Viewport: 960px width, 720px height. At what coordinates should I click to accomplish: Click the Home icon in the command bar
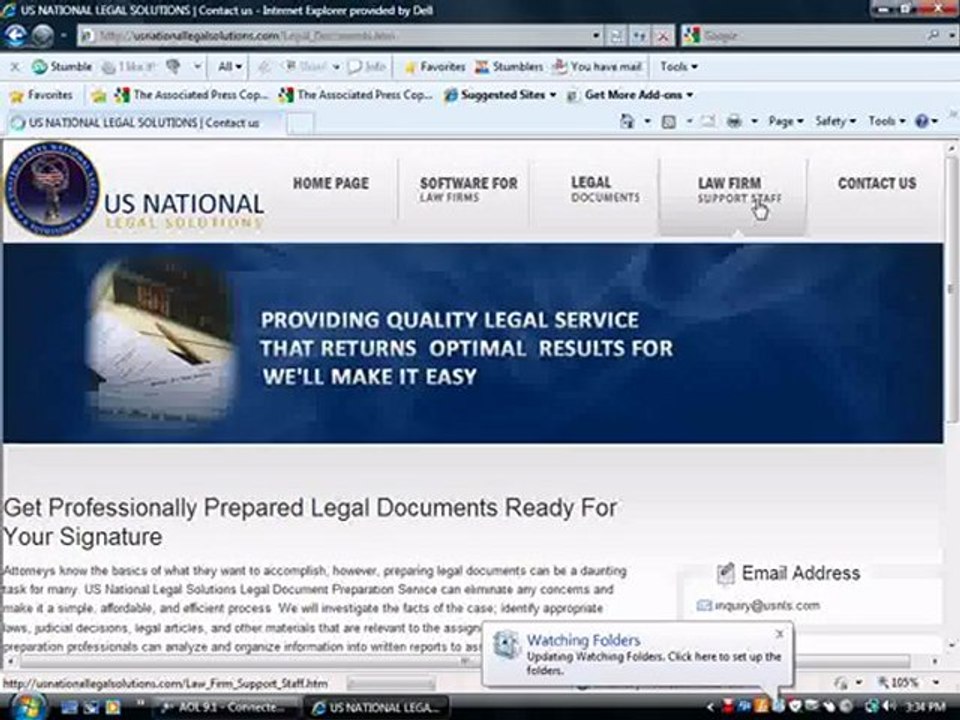pos(627,121)
